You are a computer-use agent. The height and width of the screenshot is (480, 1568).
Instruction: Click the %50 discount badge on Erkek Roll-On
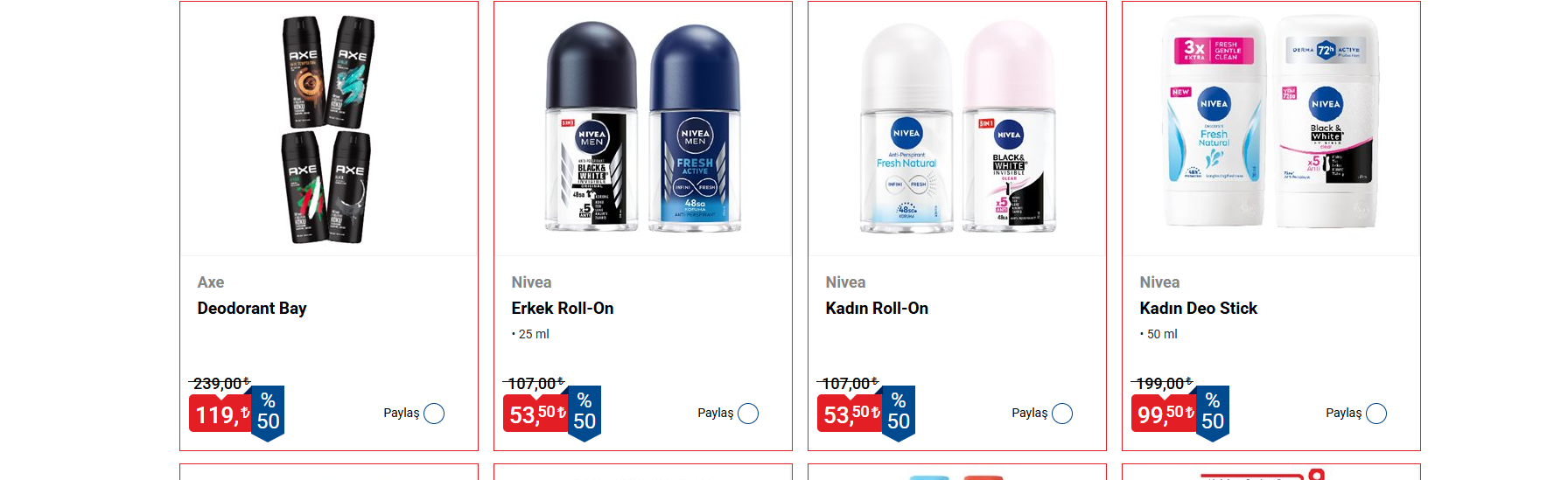point(584,413)
